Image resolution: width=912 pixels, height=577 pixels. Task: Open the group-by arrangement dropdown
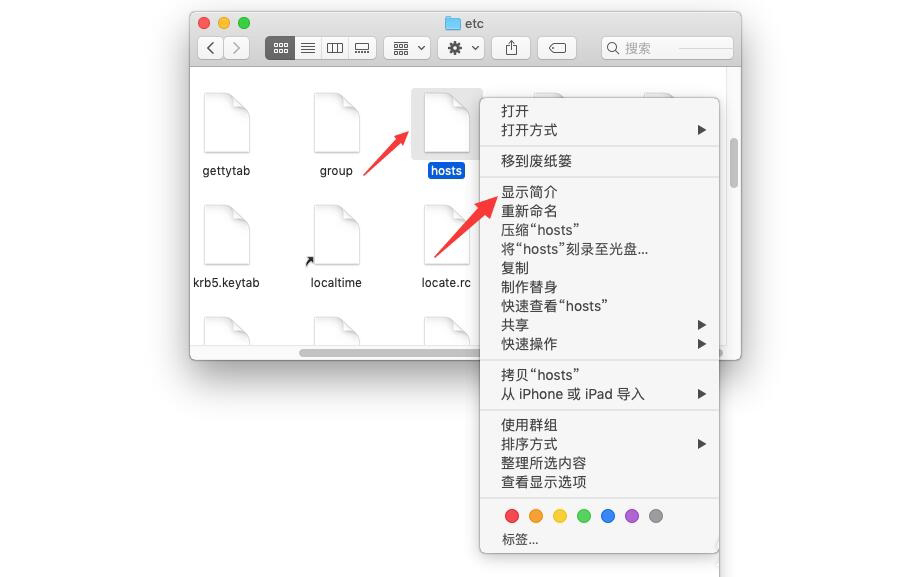(407, 48)
